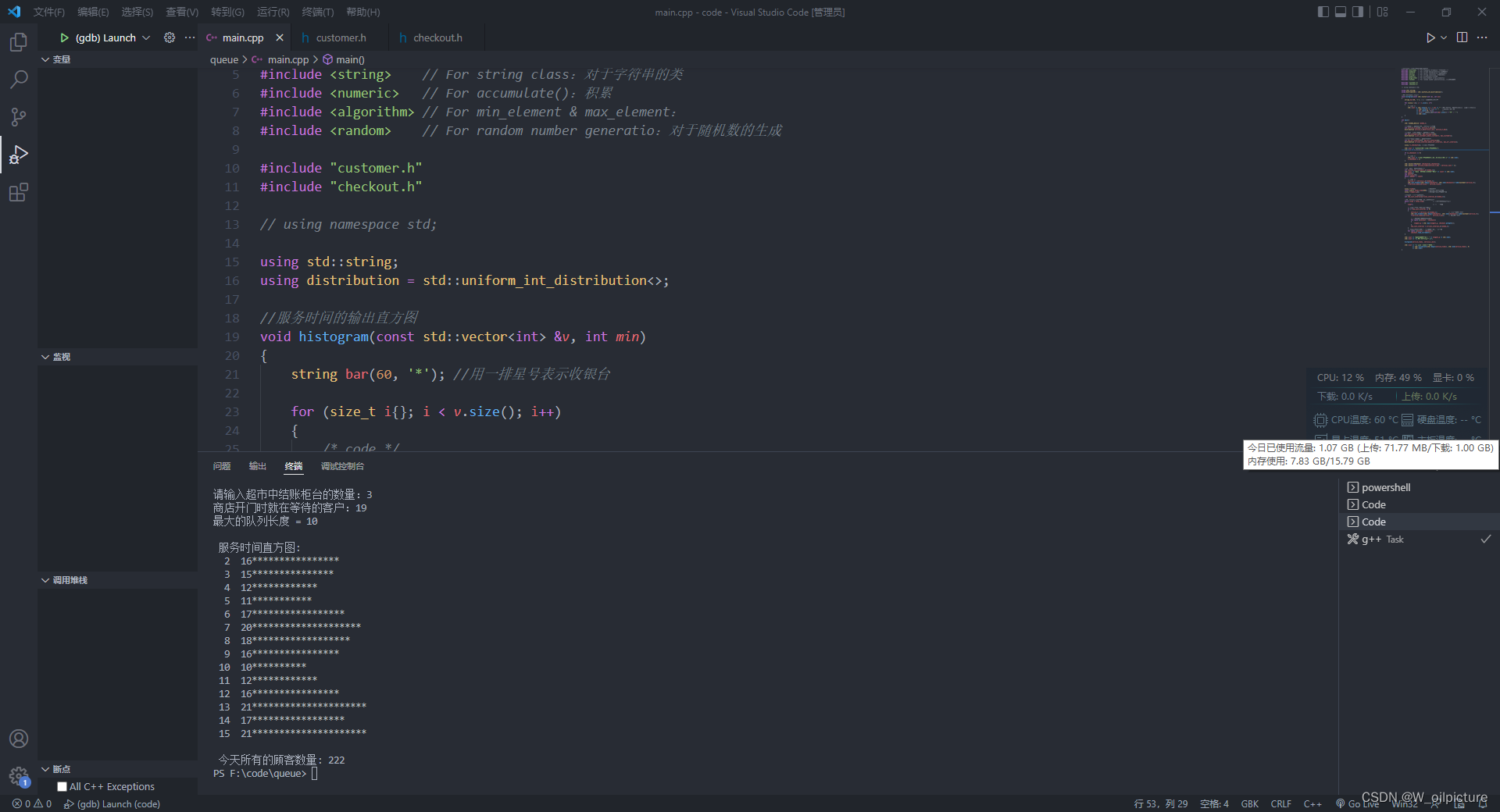Click (gdb) Launch (code) in status bar
This screenshot has width=1500, height=812.
click(x=112, y=803)
